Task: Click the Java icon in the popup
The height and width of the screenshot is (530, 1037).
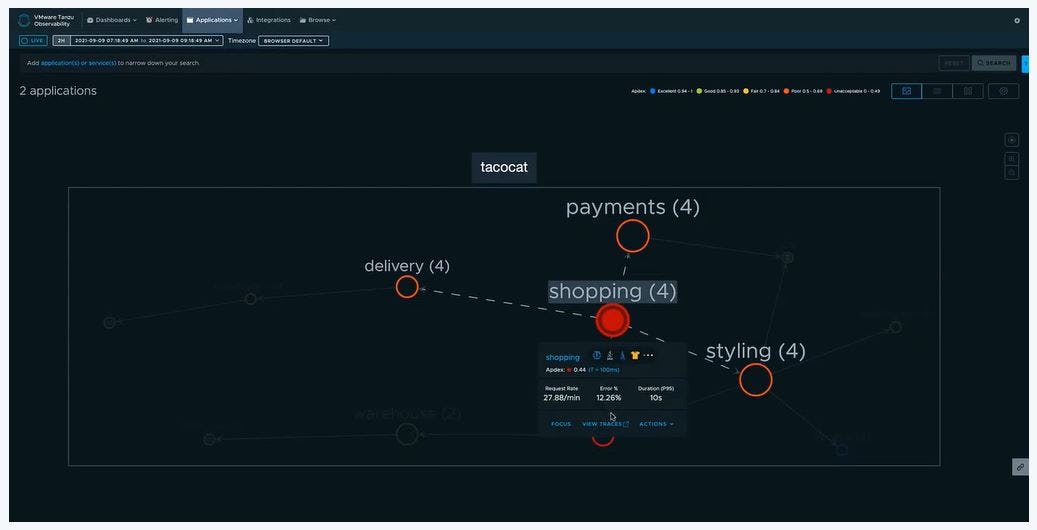Action: pyautogui.click(x=610, y=355)
